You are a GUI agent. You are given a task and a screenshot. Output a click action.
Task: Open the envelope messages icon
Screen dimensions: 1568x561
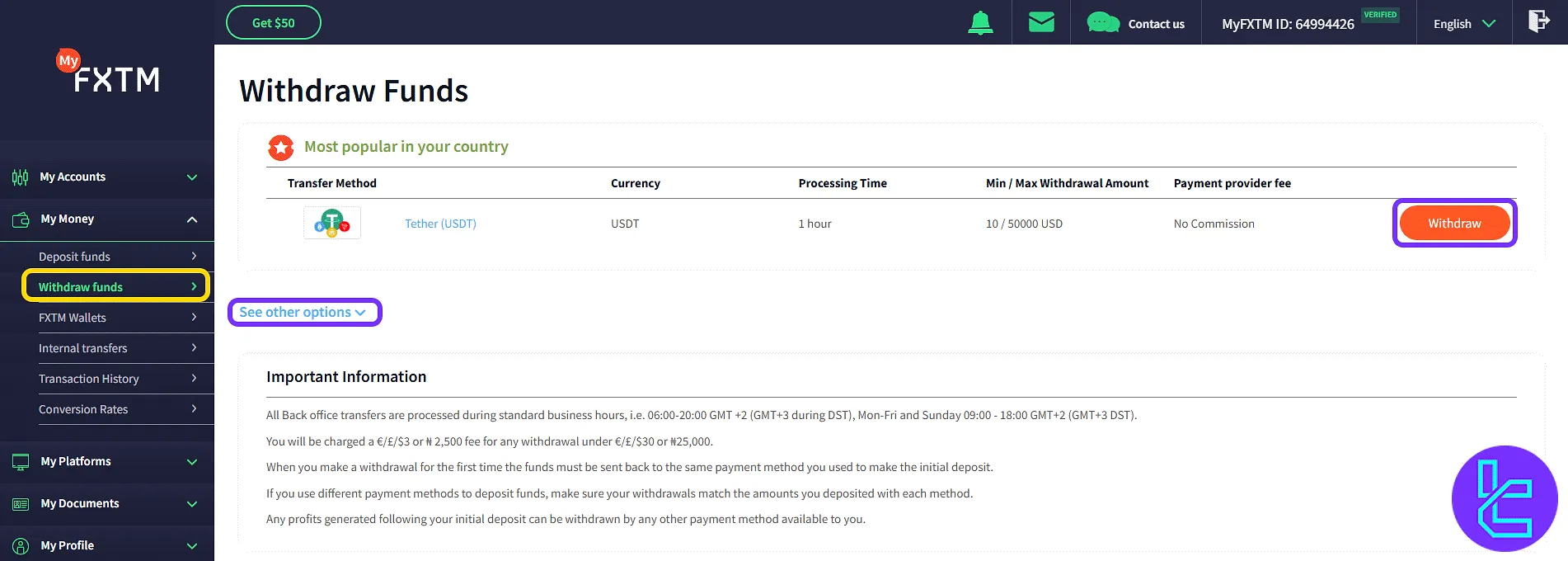pos(1041,22)
